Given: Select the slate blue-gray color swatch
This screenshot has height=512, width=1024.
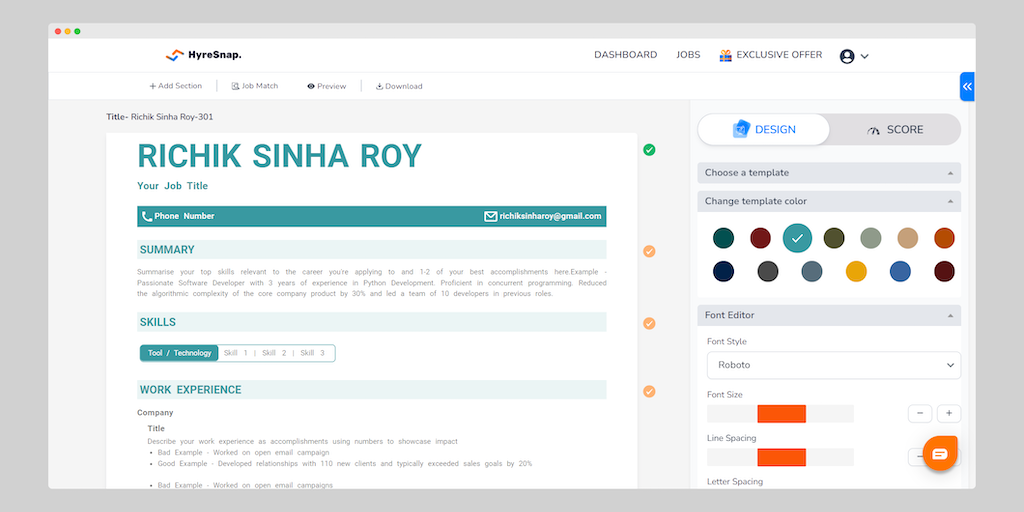Looking at the screenshot, I should coord(812,272).
